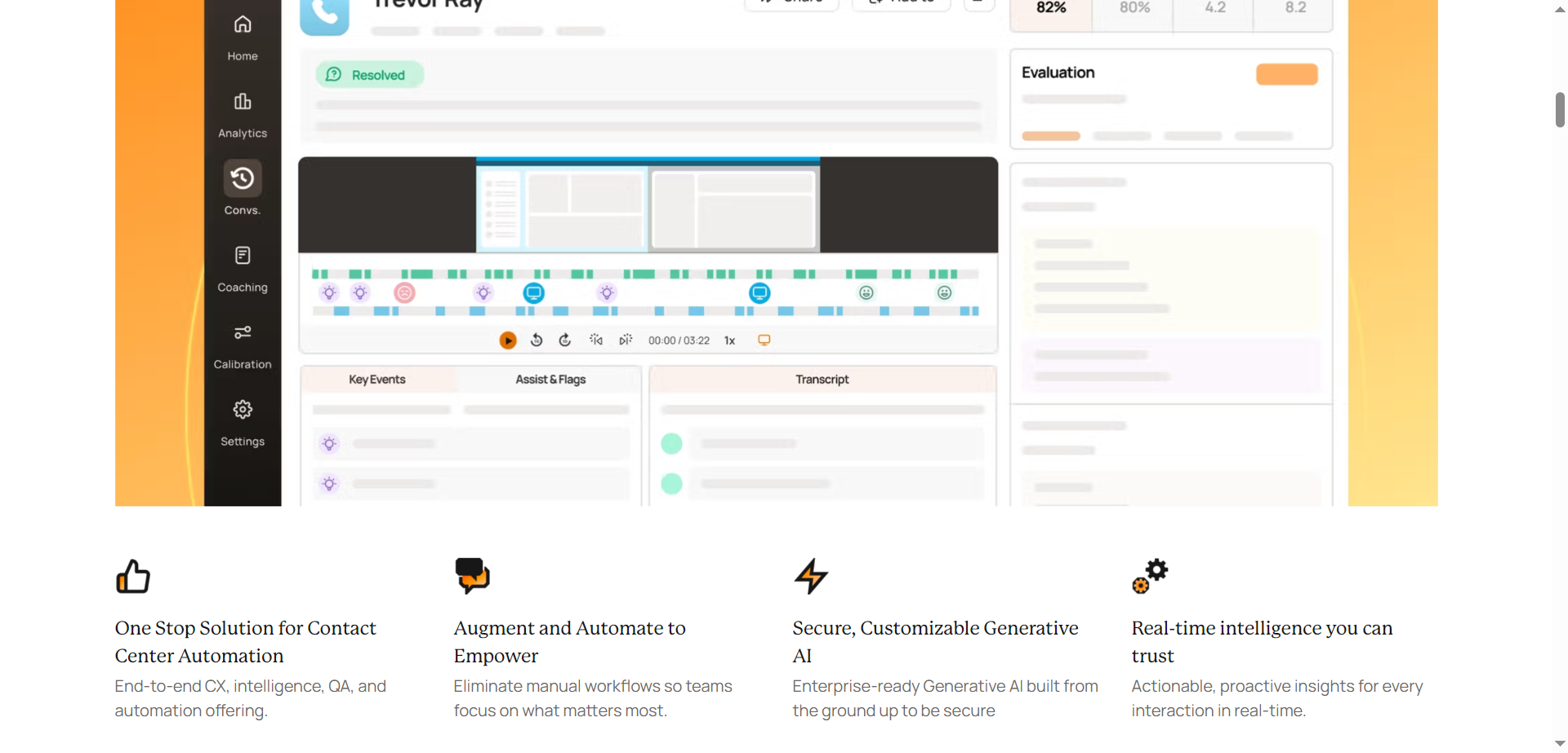
Task: Open the Convs. panel in the sidebar
Action: 242,188
